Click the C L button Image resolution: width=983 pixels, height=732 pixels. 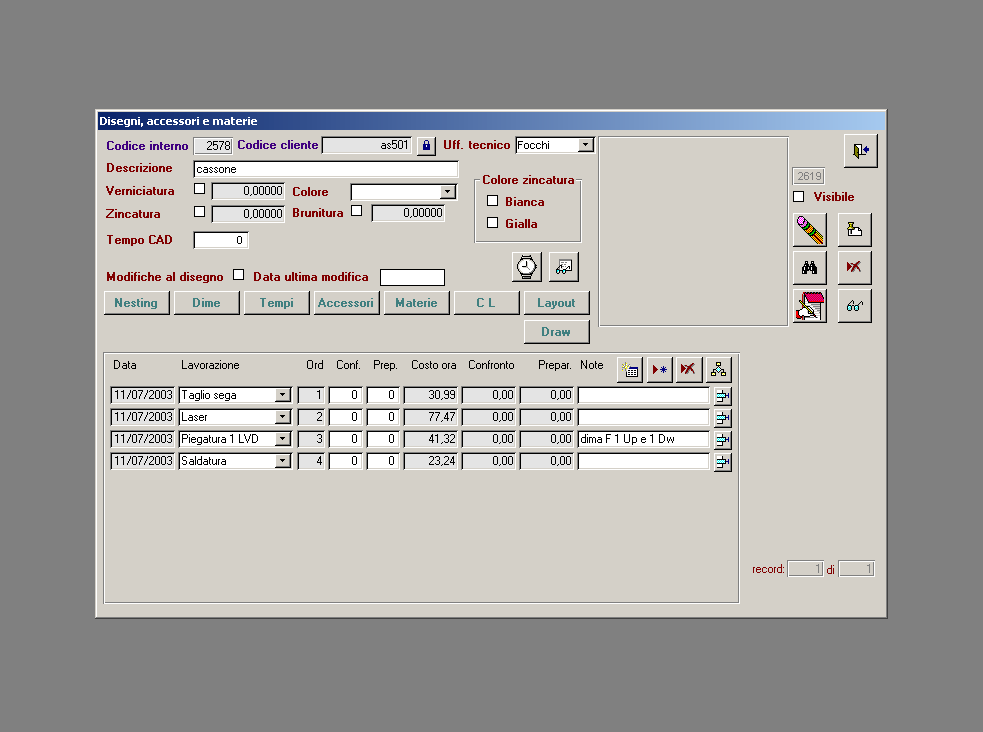coord(486,303)
